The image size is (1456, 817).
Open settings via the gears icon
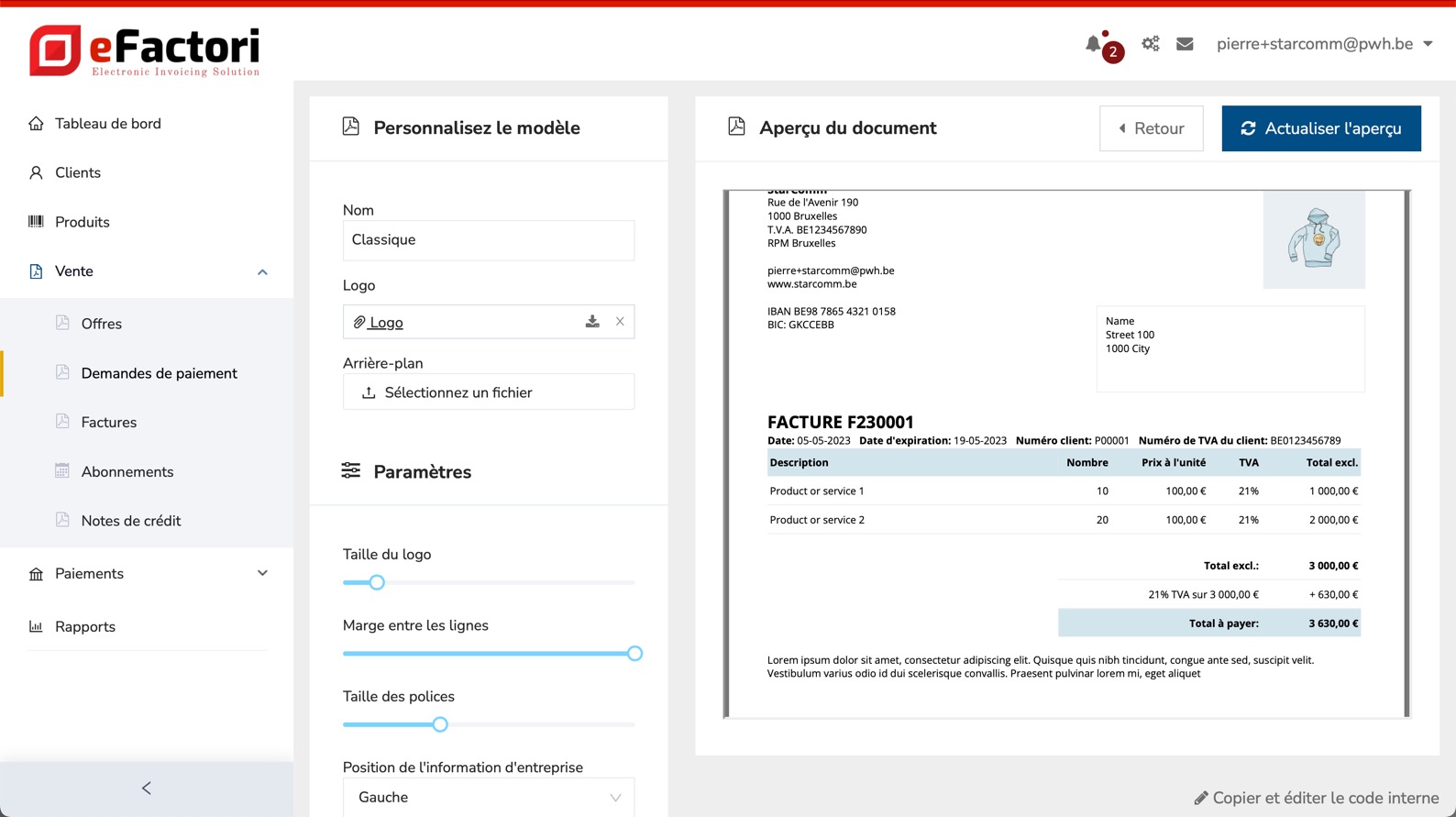[x=1150, y=44]
